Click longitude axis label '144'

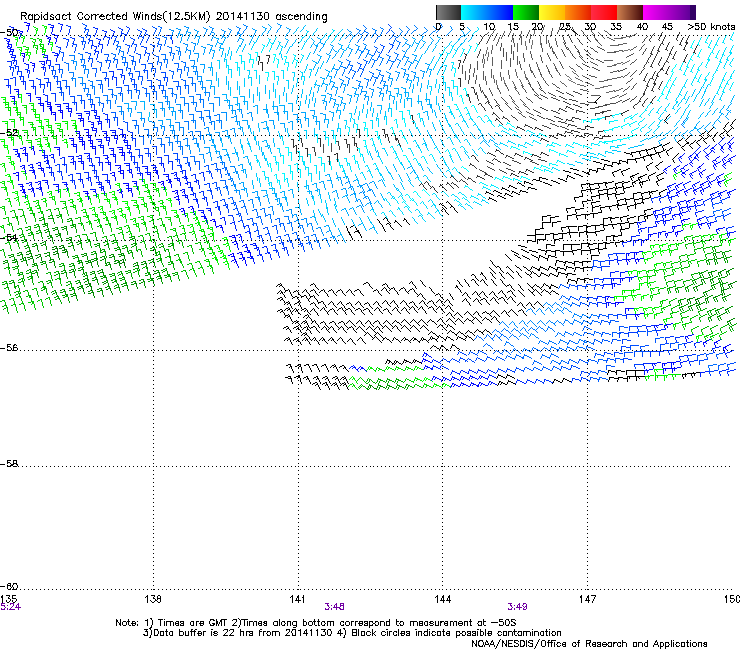tap(442, 599)
